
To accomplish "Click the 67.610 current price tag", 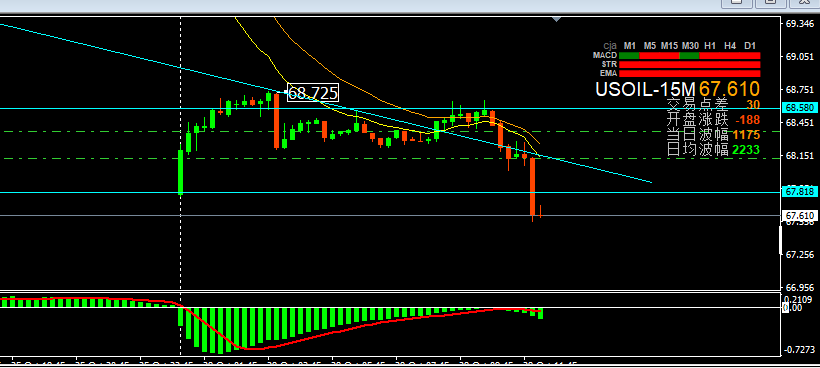I will tap(799, 215).
